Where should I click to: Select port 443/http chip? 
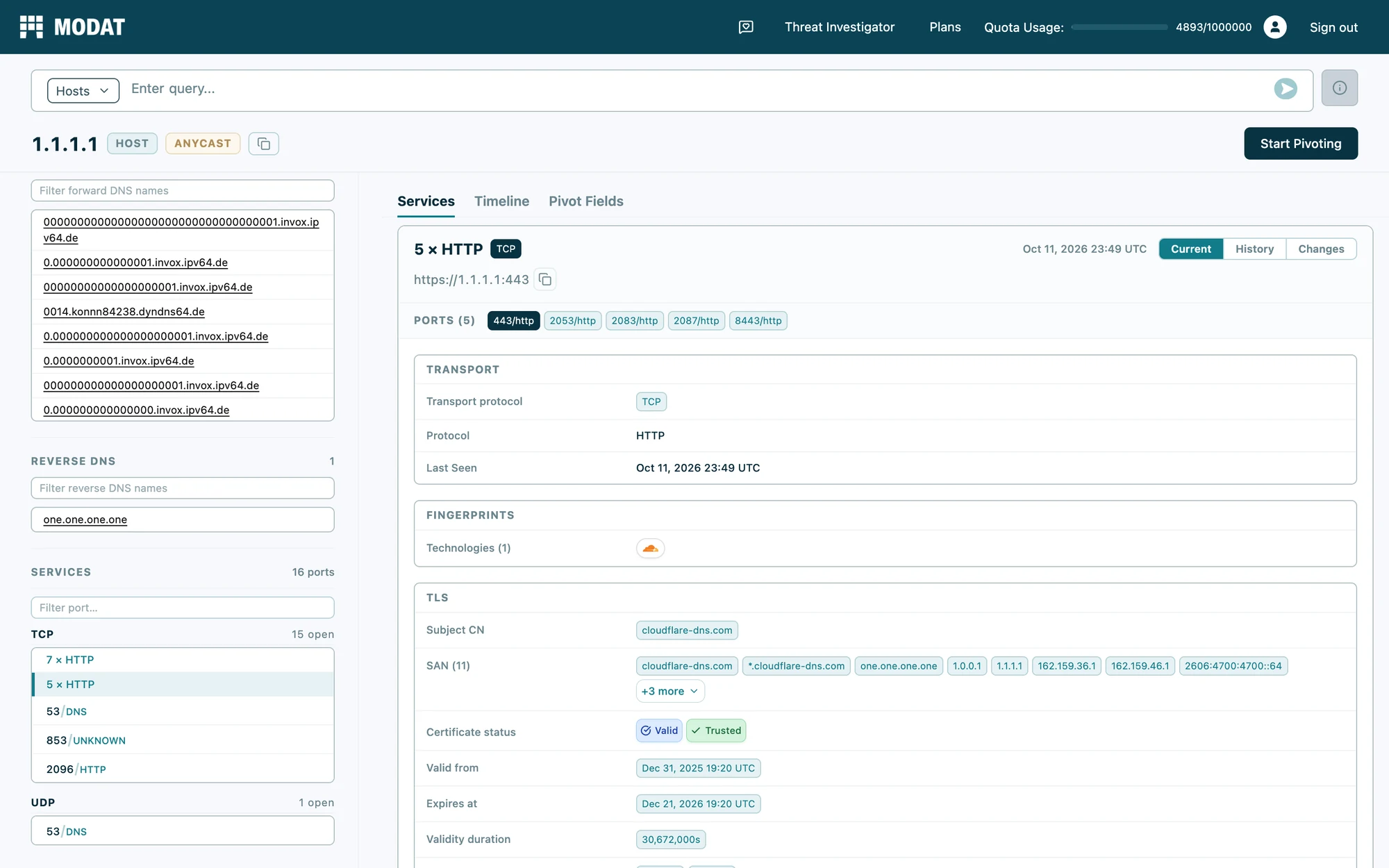coord(513,321)
